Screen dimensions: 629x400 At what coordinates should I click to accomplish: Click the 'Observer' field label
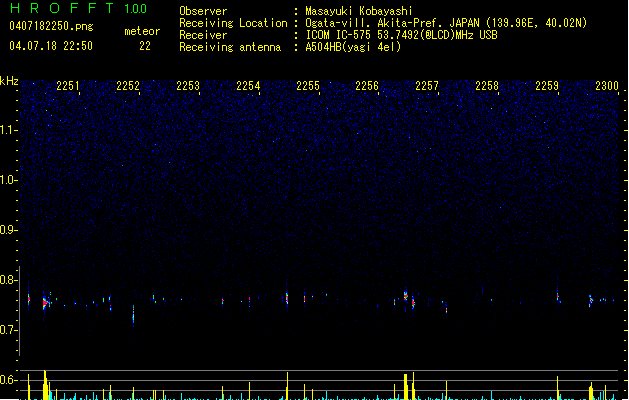pyautogui.click(x=203, y=11)
